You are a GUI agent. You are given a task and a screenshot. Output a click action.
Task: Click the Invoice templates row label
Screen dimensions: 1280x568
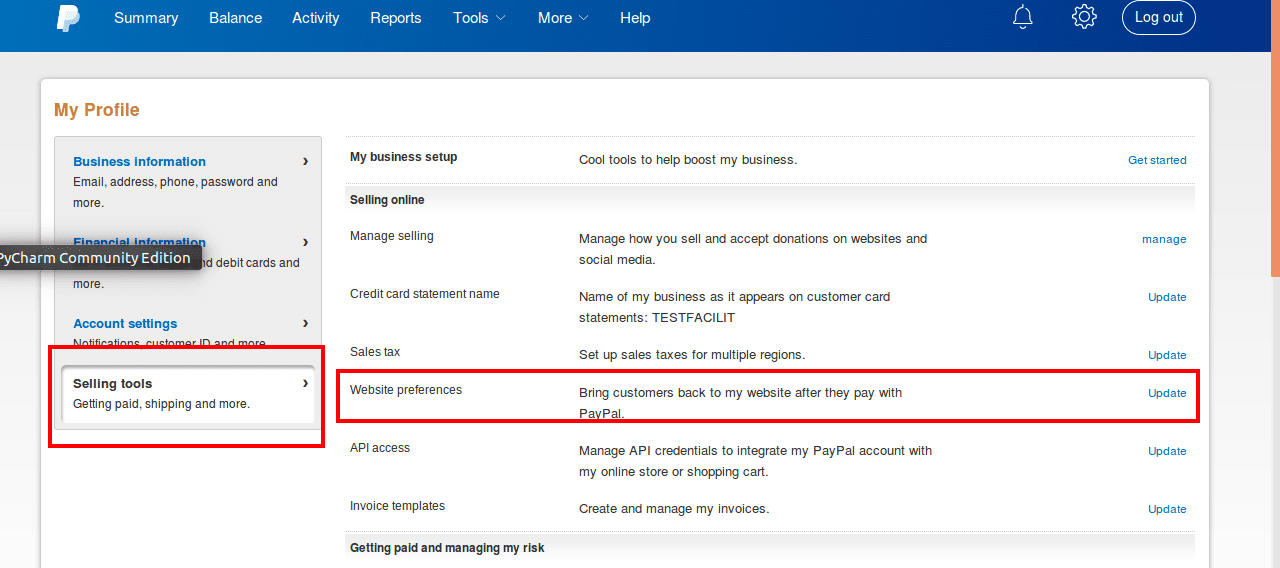pyautogui.click(x=397, y=506)
